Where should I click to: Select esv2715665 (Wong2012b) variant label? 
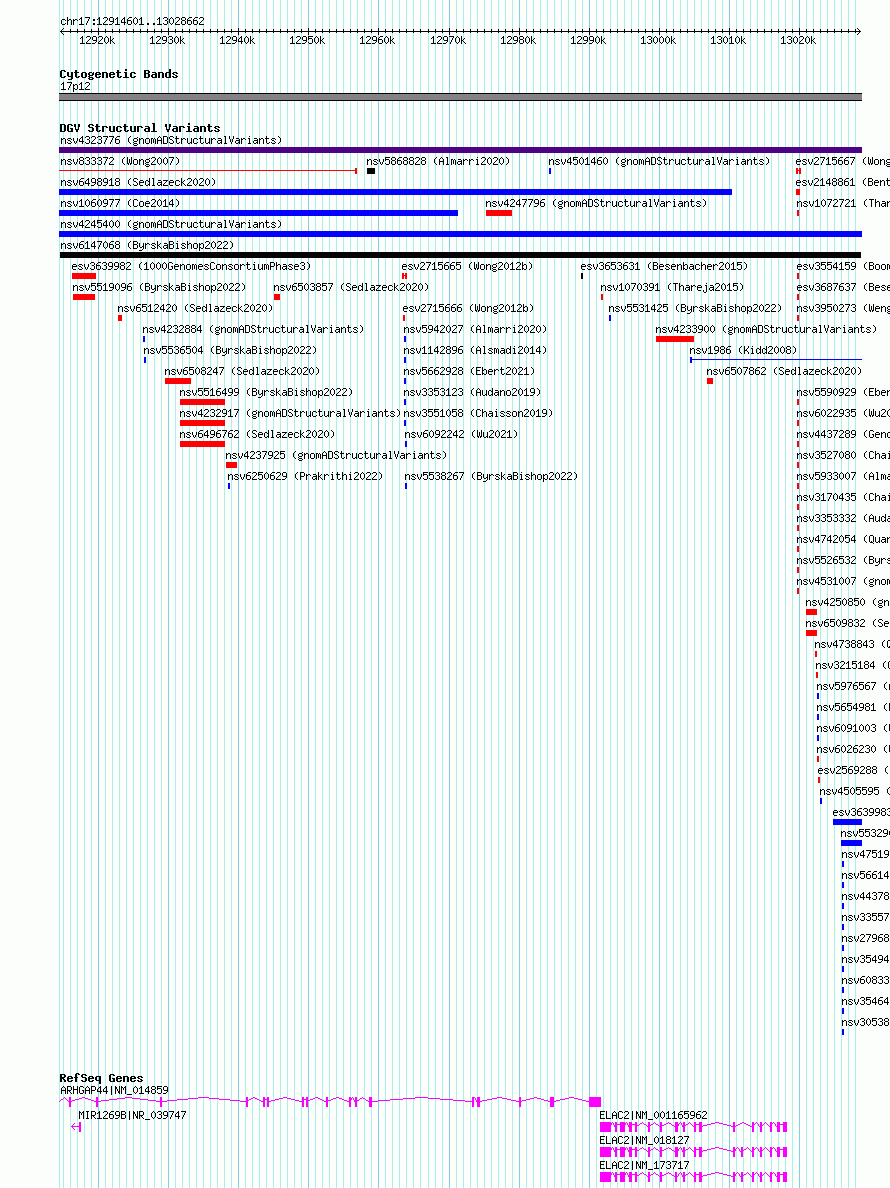pos(467,267)
